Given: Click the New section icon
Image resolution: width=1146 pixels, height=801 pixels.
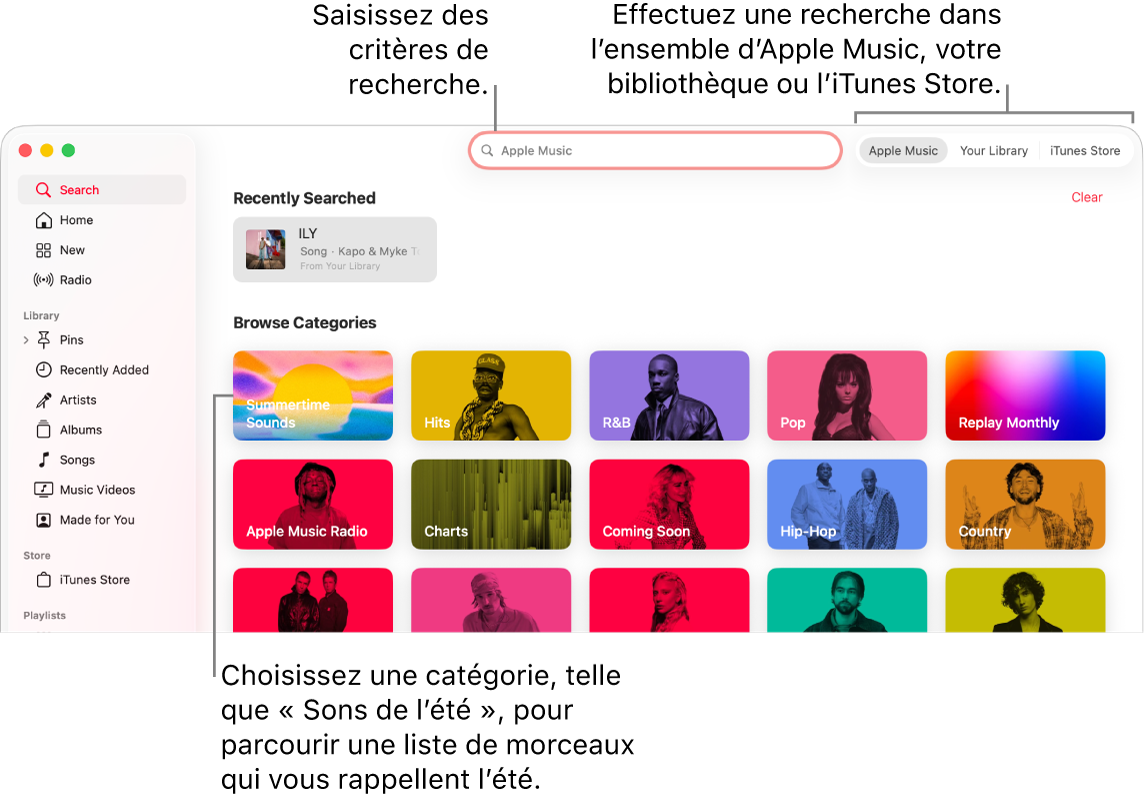Looking at the screenshot, I should point(44,250).
